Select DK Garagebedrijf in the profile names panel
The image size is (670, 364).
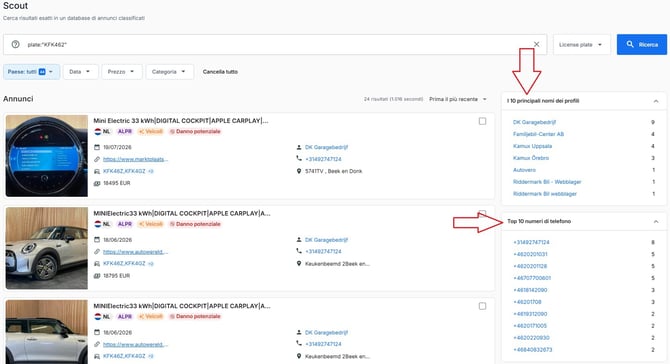coord(535,122)
